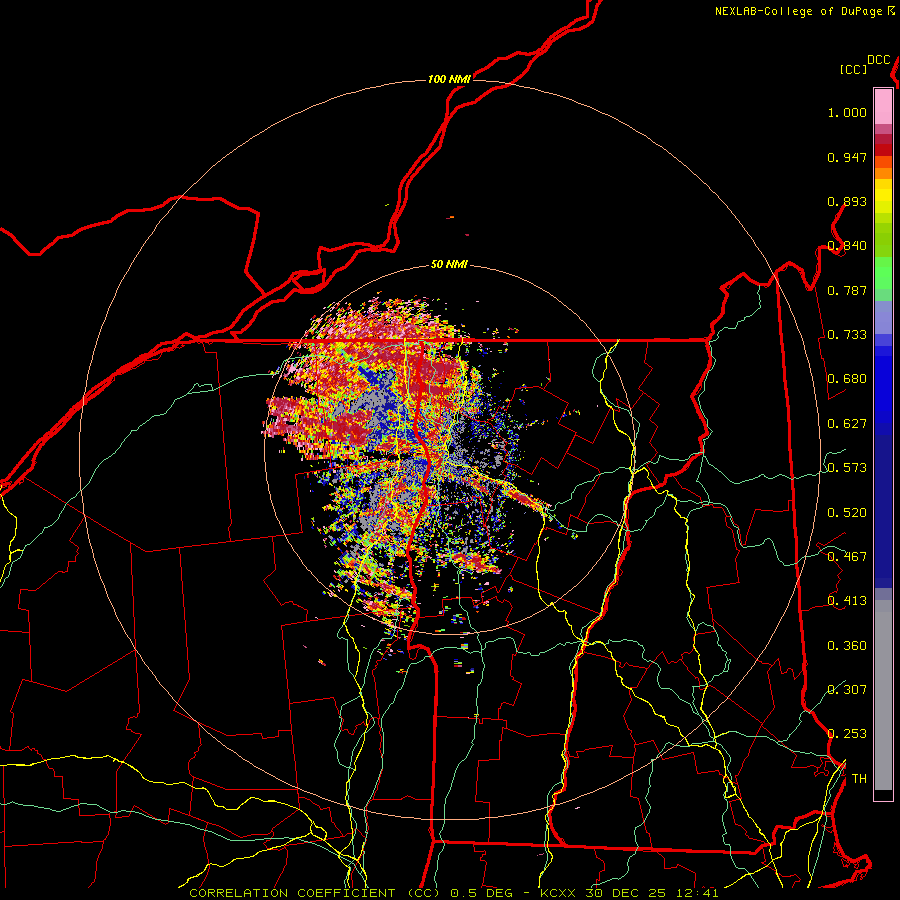This screenshot has width=900, height=900.
Task: Click the 0.893 legend value
Action: pyautogui.click(x=847, y=201)
